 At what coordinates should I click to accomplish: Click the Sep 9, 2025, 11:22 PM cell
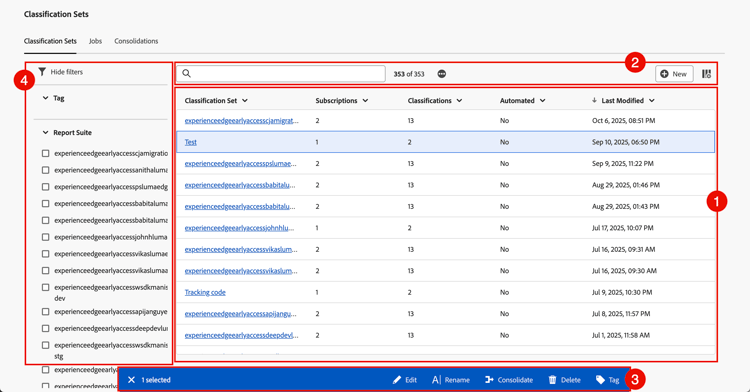tap(623, 163)
